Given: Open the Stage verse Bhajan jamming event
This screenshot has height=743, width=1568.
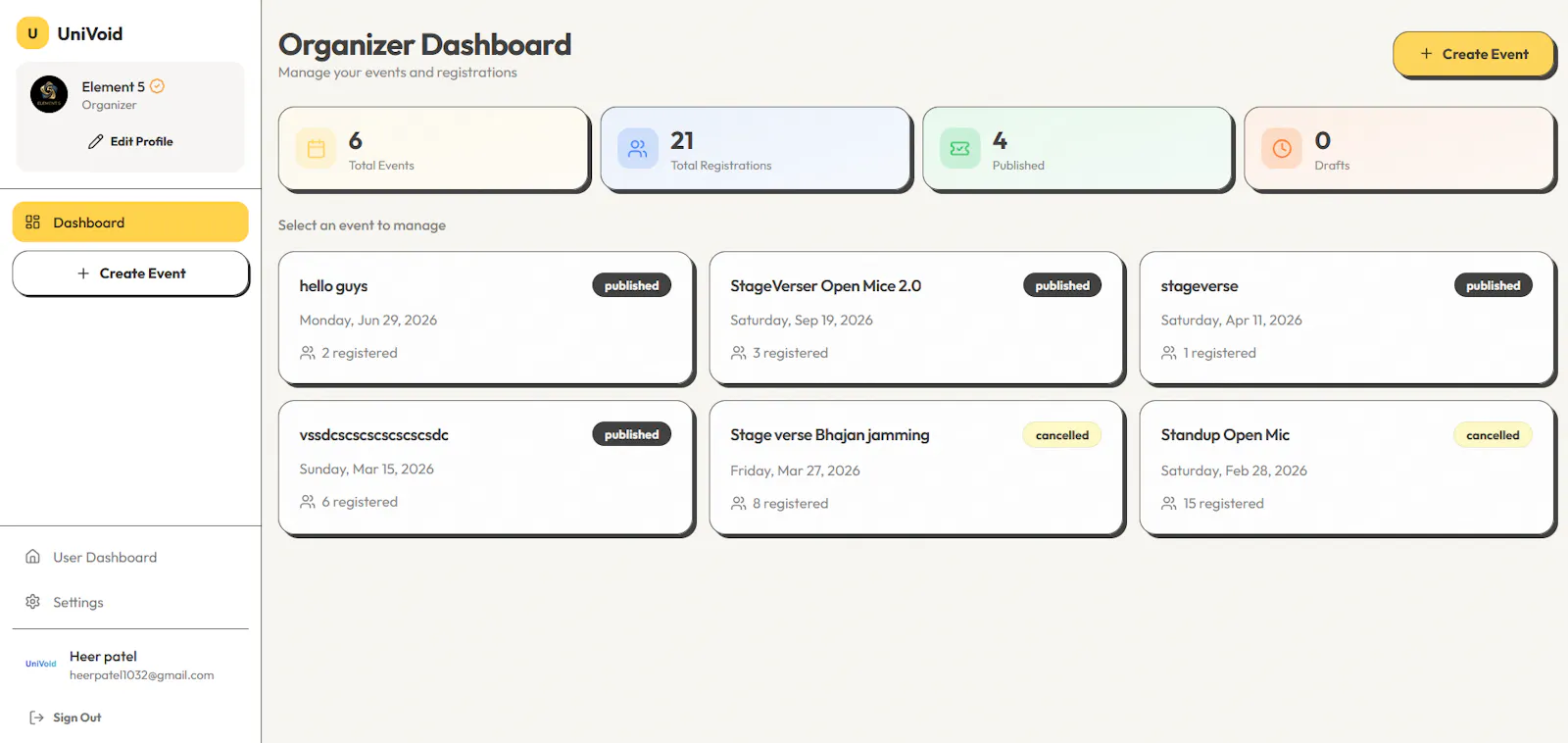Looking at the screenshot, I should point(916,468).
